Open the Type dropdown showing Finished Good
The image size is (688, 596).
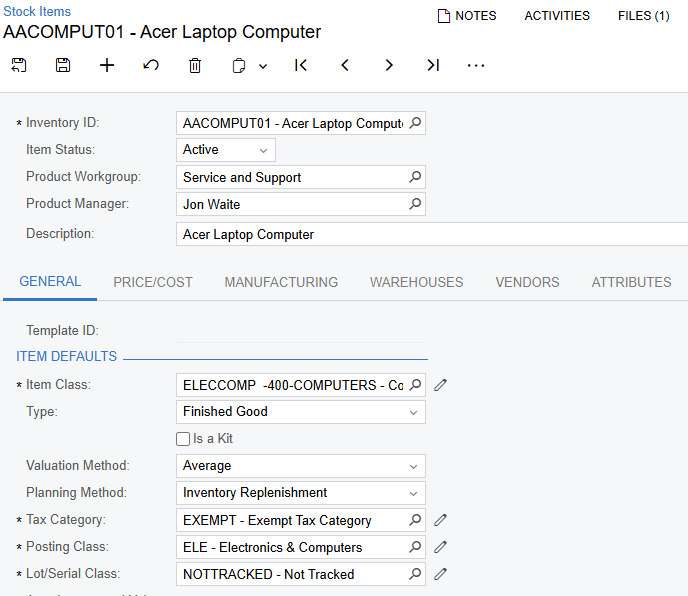(301, 412)
